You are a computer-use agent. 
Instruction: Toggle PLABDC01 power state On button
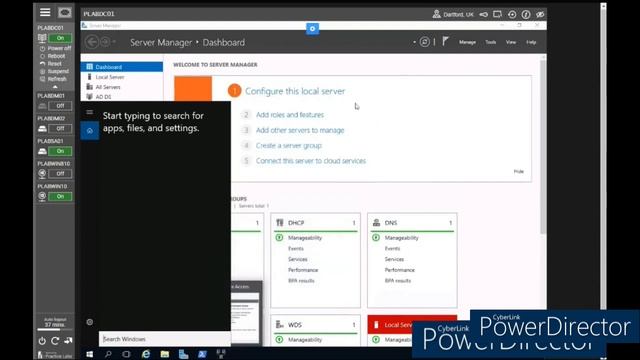click(60, 38)
